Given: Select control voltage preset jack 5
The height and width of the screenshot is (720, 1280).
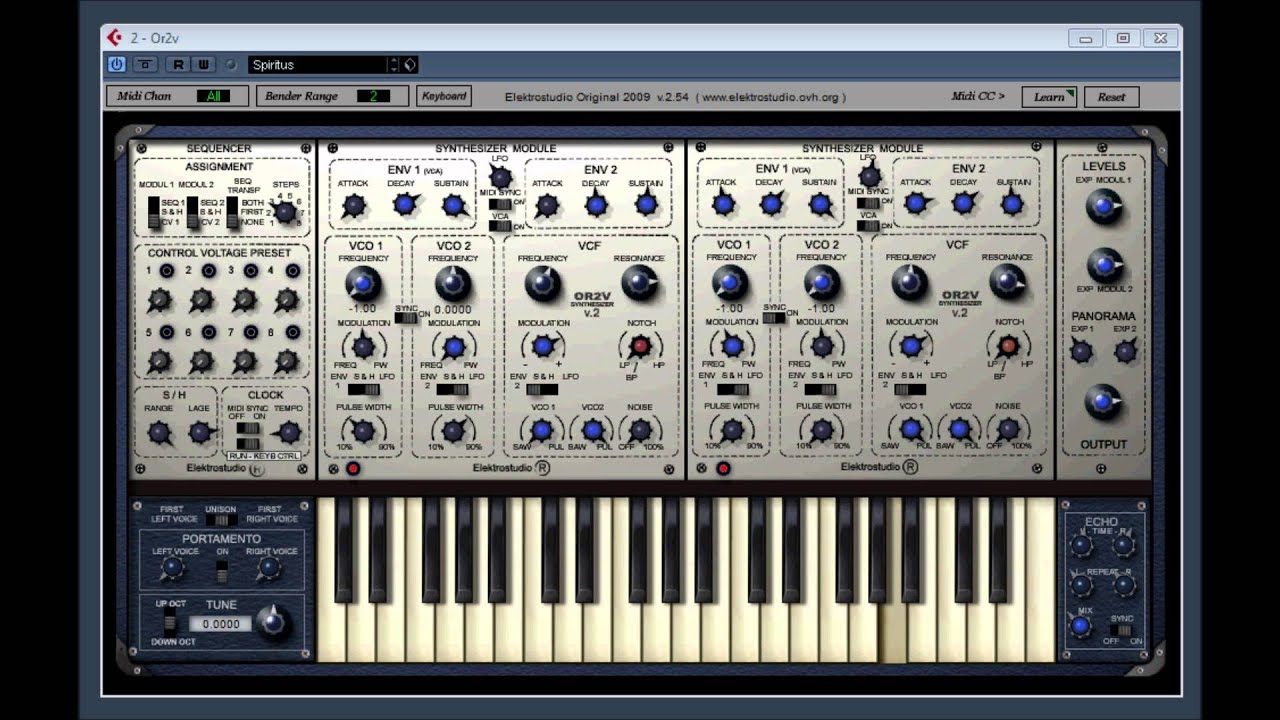Looking at the screenshot, I should click(x=167, y=332).
